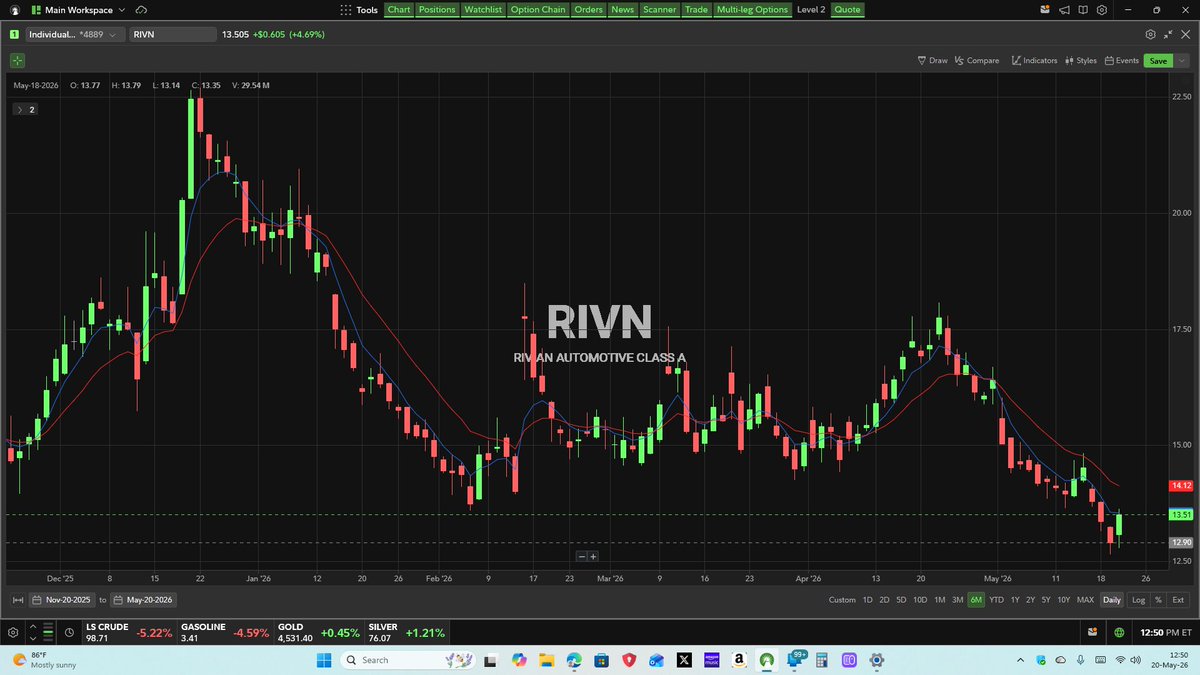Screen dimensions: 1200x675
Task: Open the Individual account selector dropdown
Action: tap(75, 34)
